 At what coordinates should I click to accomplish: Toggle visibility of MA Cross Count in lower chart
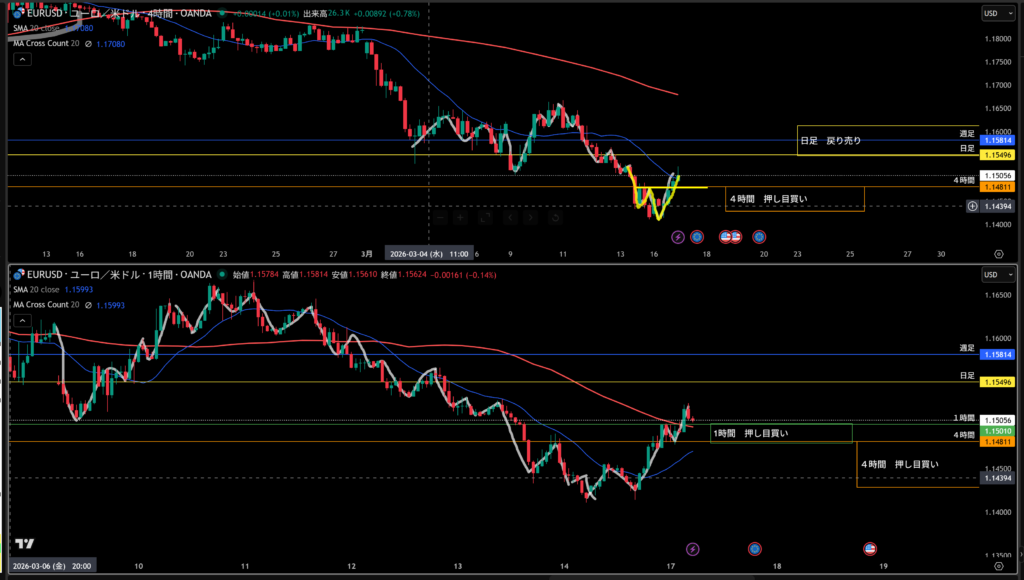[90, 304]
